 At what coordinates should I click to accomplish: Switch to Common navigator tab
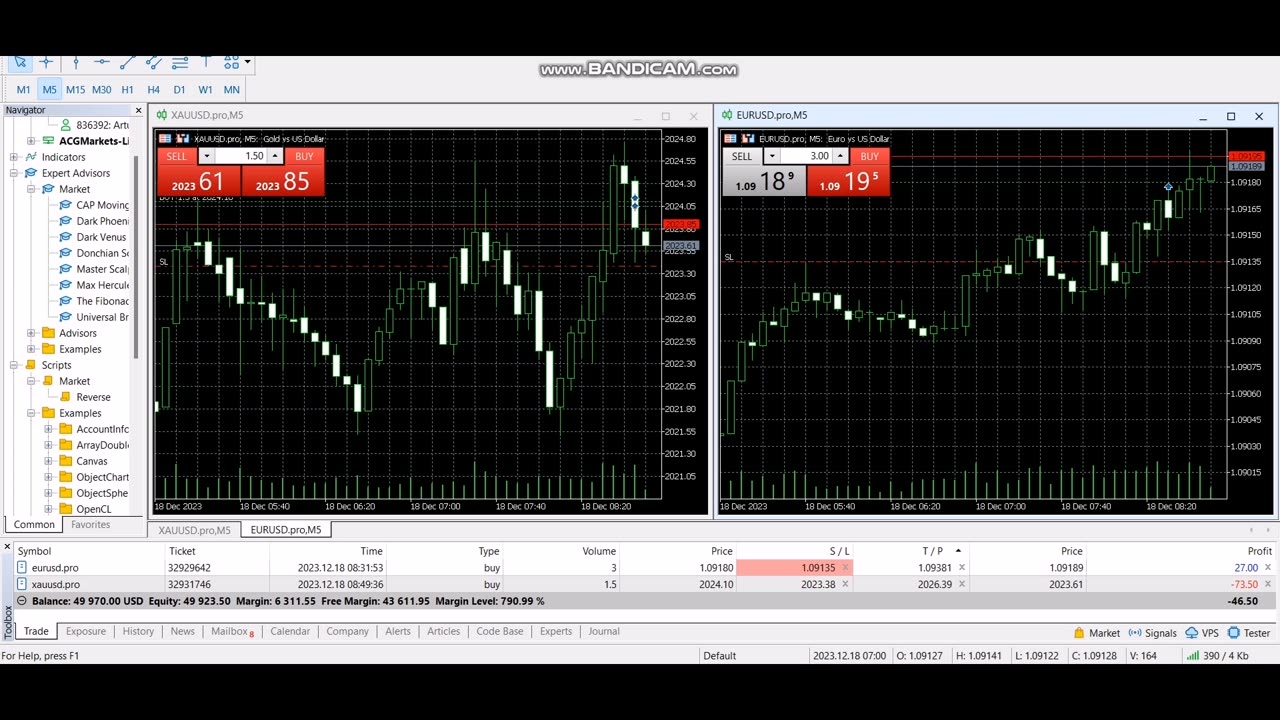click(x=34, y=524)
